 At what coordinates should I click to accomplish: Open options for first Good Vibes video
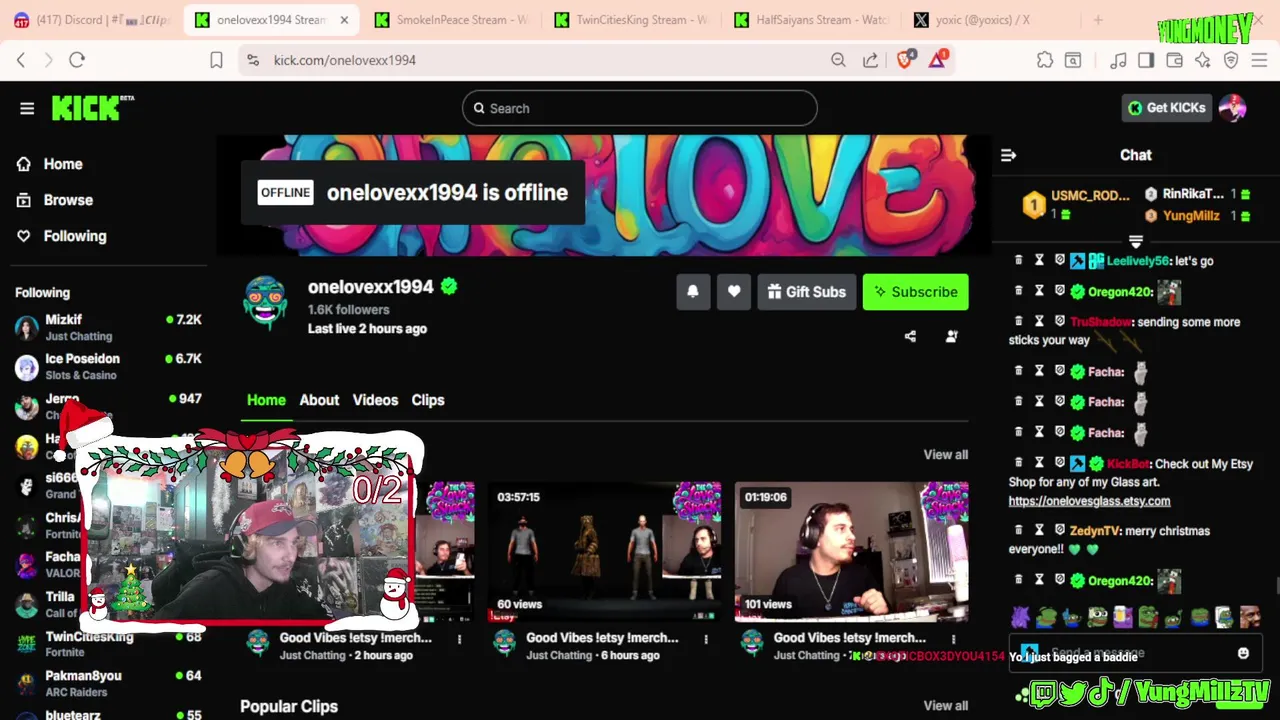pos(459,639)
